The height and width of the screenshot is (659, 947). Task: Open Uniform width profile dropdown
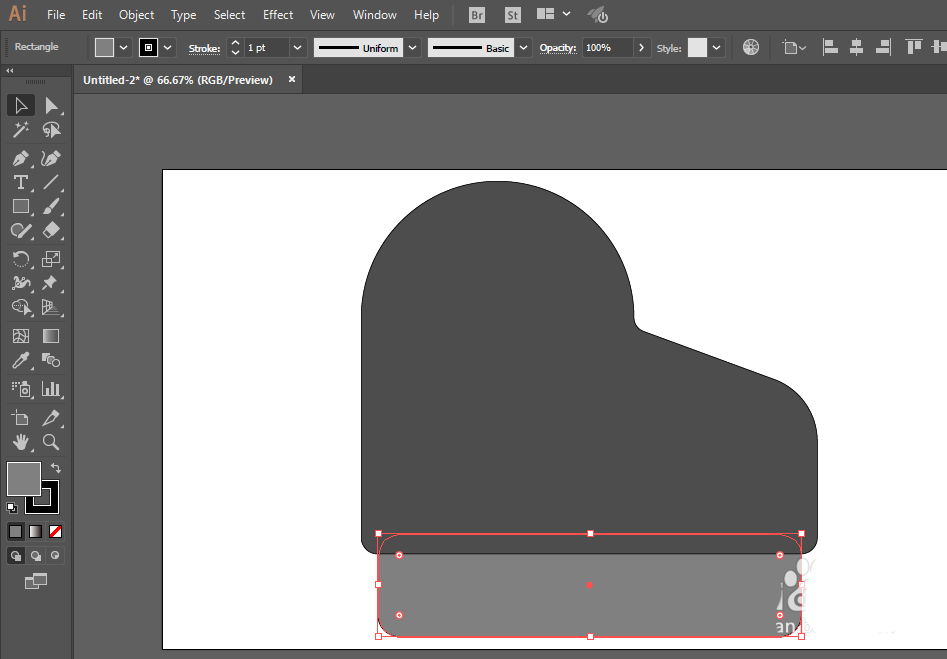[413, 48]
